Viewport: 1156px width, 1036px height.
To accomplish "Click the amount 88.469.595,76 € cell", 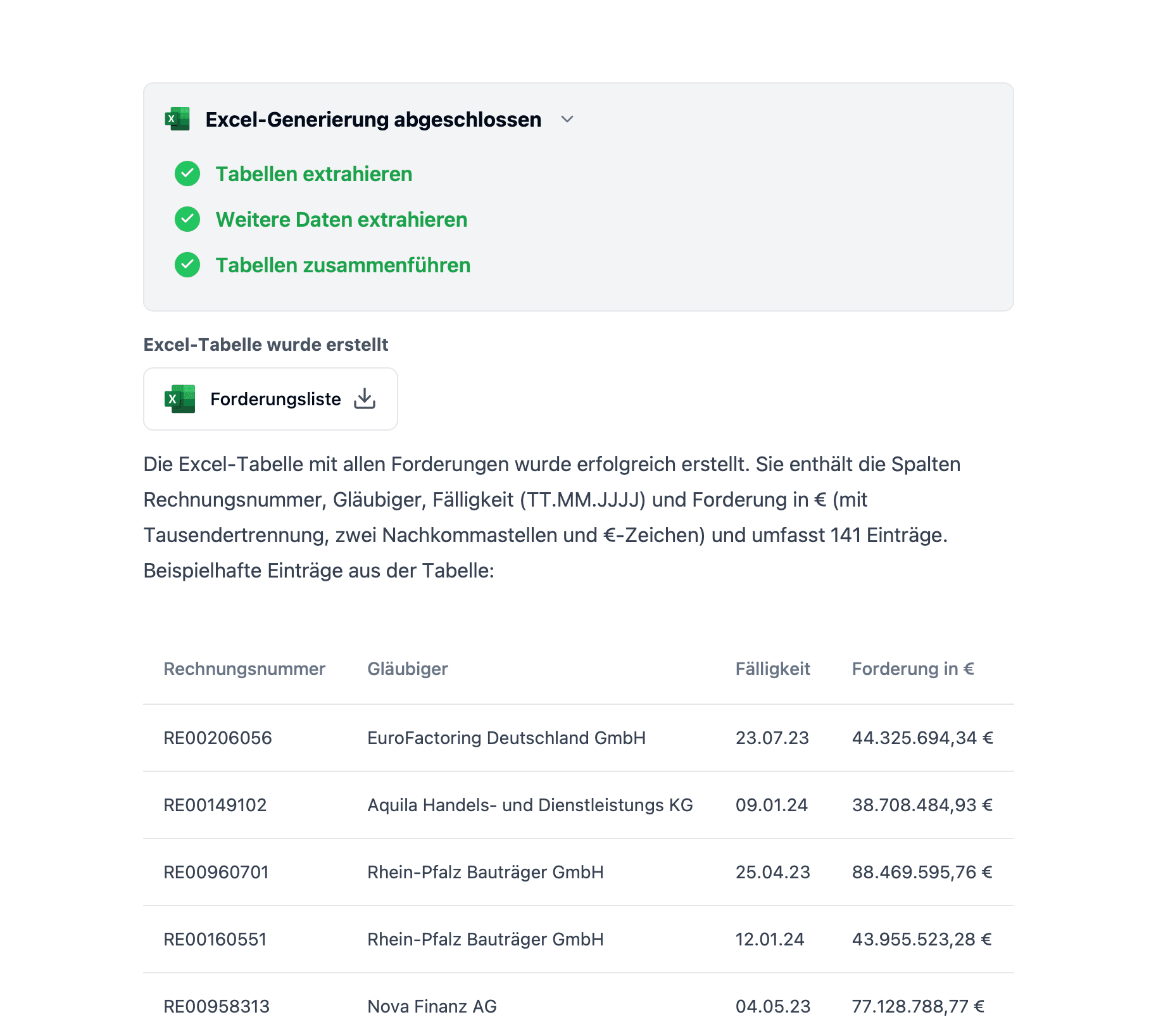I will [922, 872].
